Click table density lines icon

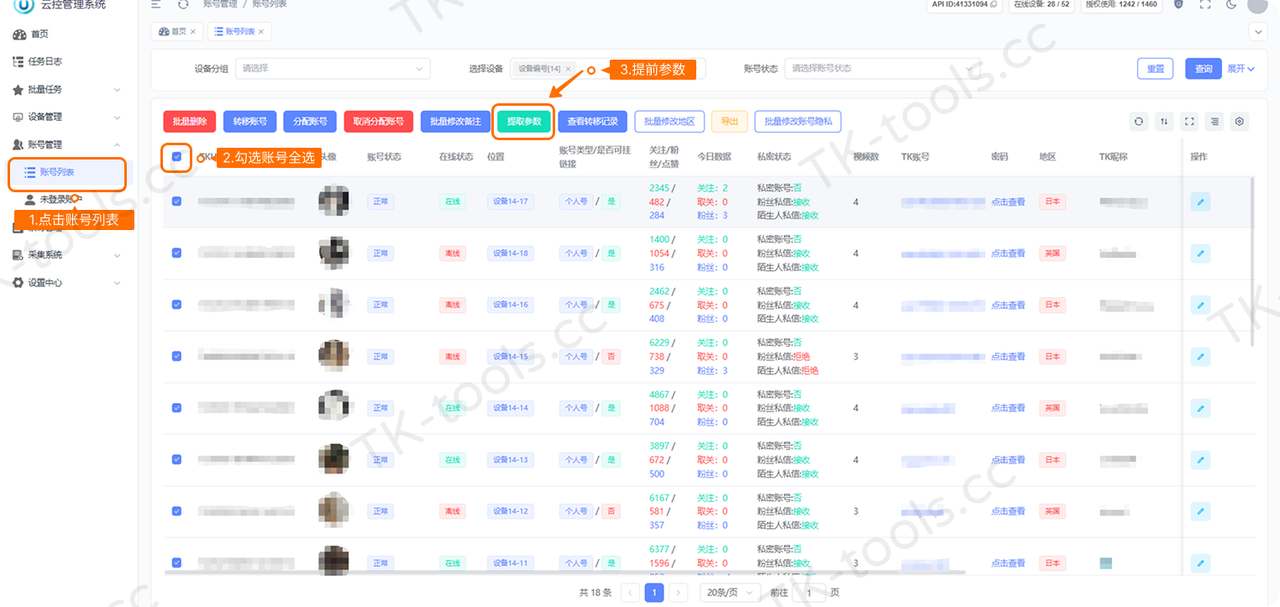pyautogui.click(x=1214, y=122)
